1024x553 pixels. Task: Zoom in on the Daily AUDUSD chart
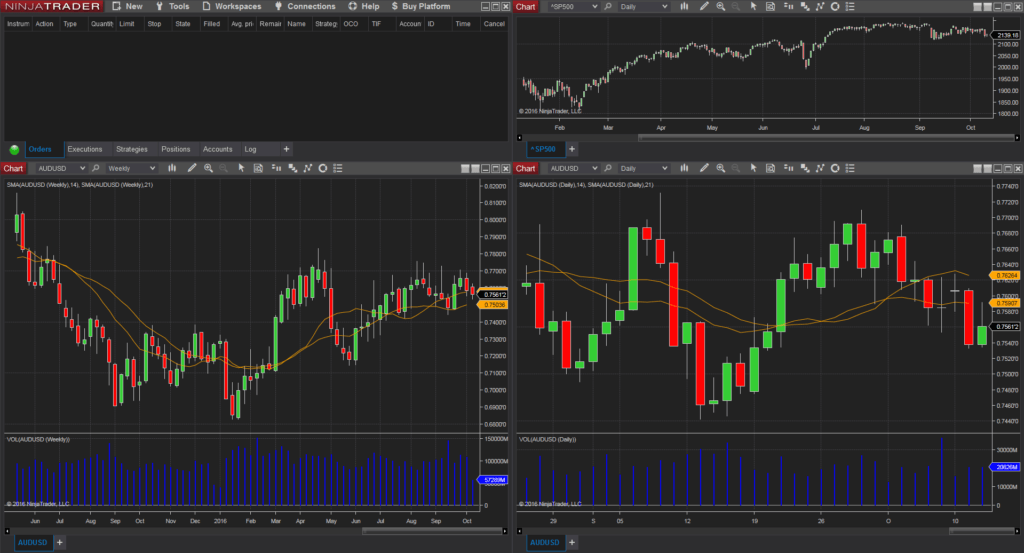(x=720, y=168)
